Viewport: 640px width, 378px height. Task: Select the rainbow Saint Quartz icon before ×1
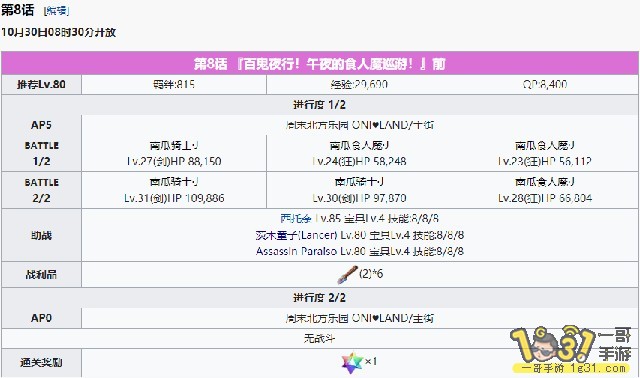click(x=352, y=362)
